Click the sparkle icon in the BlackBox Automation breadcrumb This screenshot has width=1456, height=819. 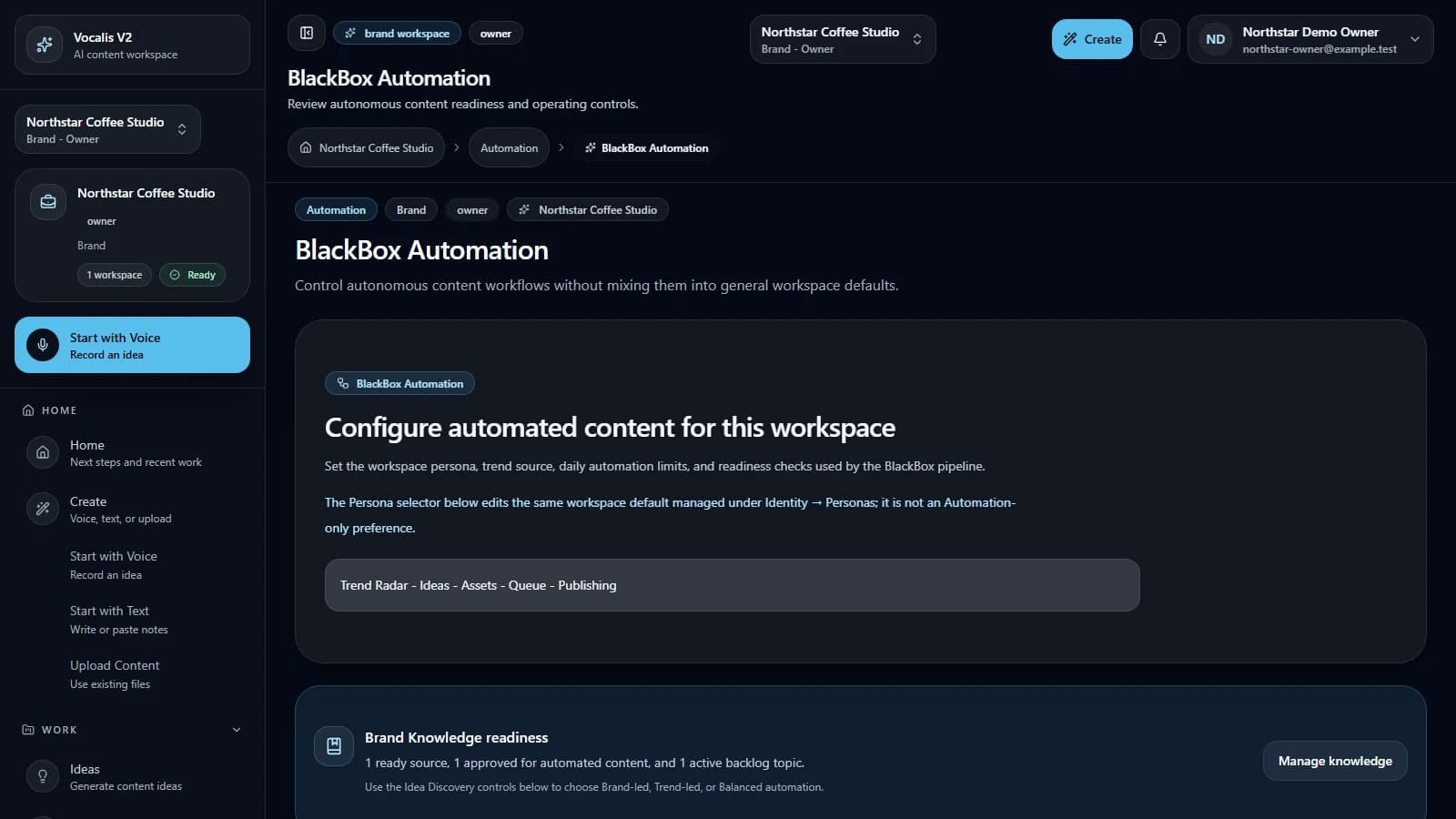pyautogui.click(x=591, y=147)
